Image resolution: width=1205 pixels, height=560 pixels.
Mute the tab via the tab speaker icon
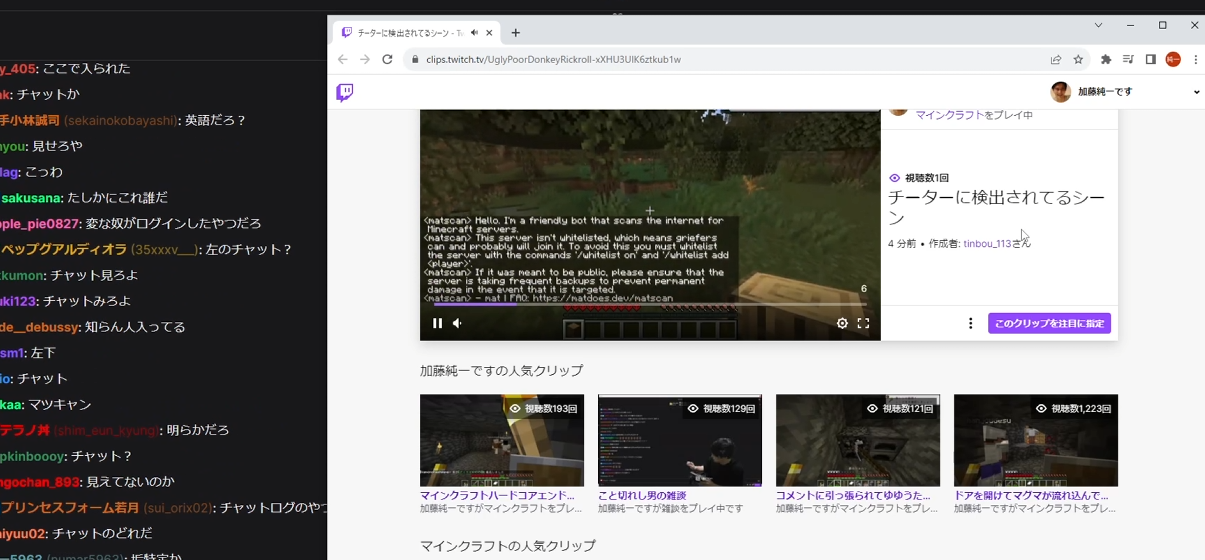pos(474,33)
